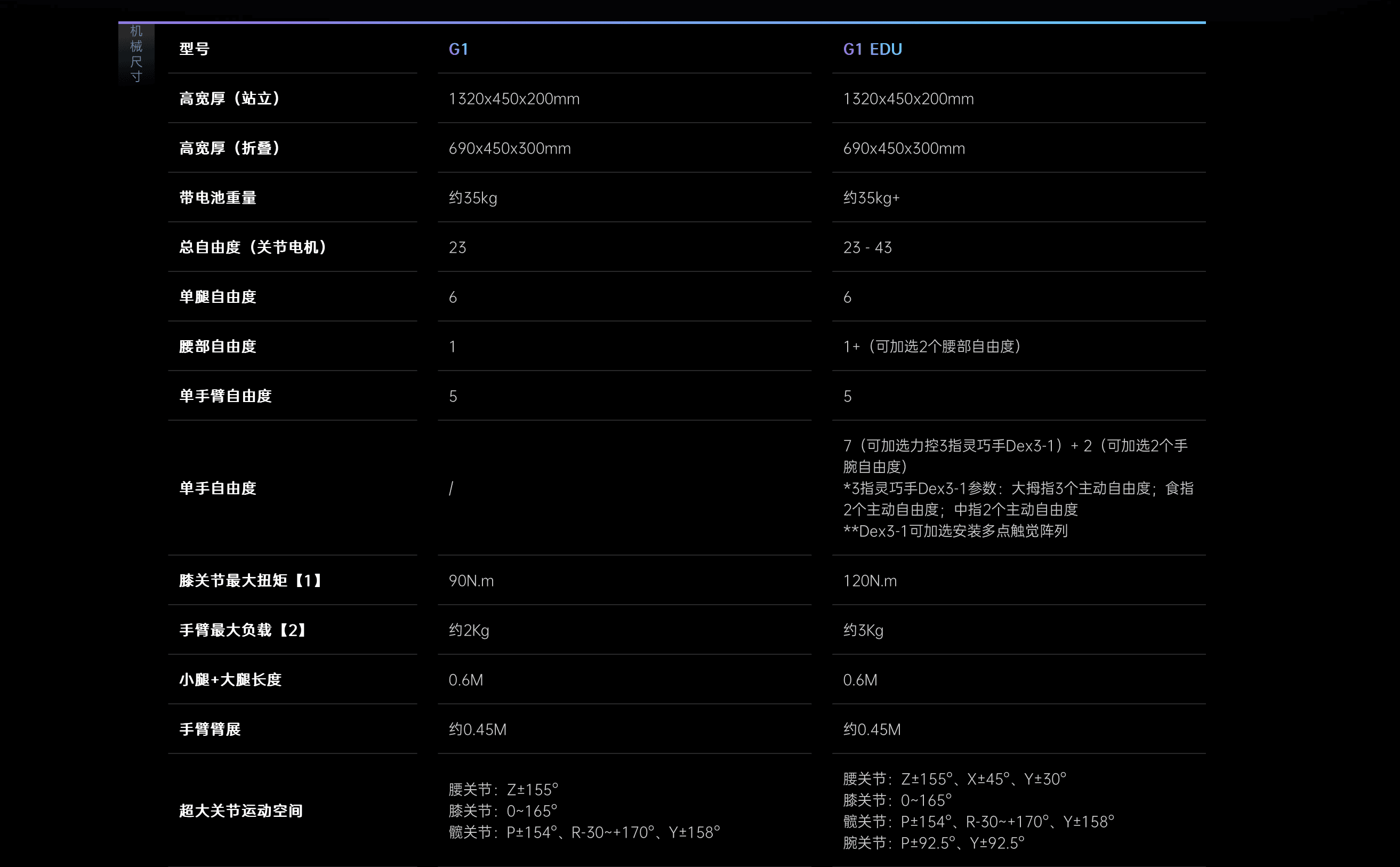Viewport: 1400px width, 867px height.
Task: Select the 手臂臂展 row label
Action: tap(210, 729)
